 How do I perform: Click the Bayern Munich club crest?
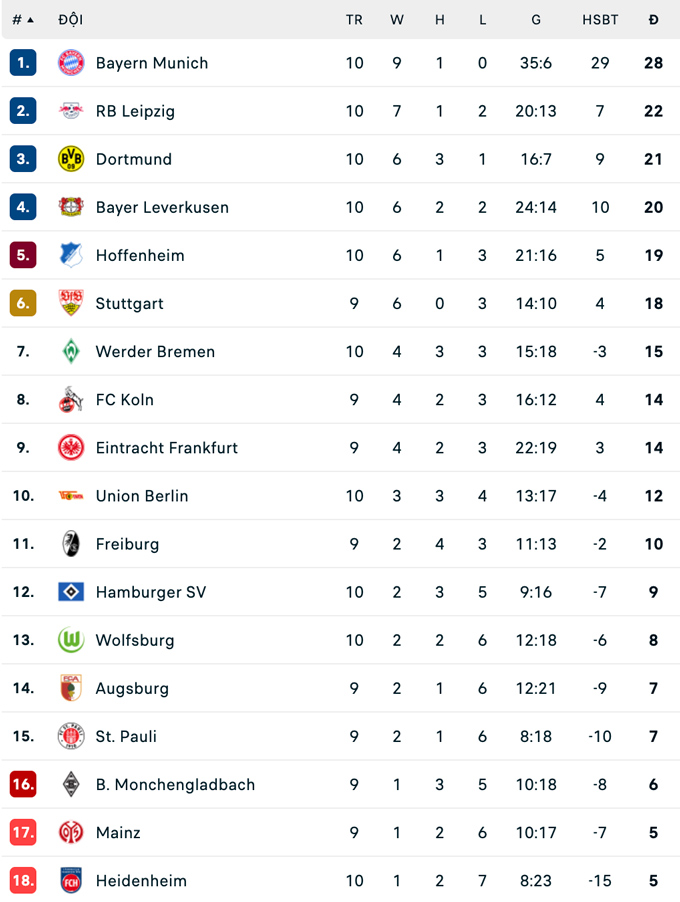[x=71, y=63]
